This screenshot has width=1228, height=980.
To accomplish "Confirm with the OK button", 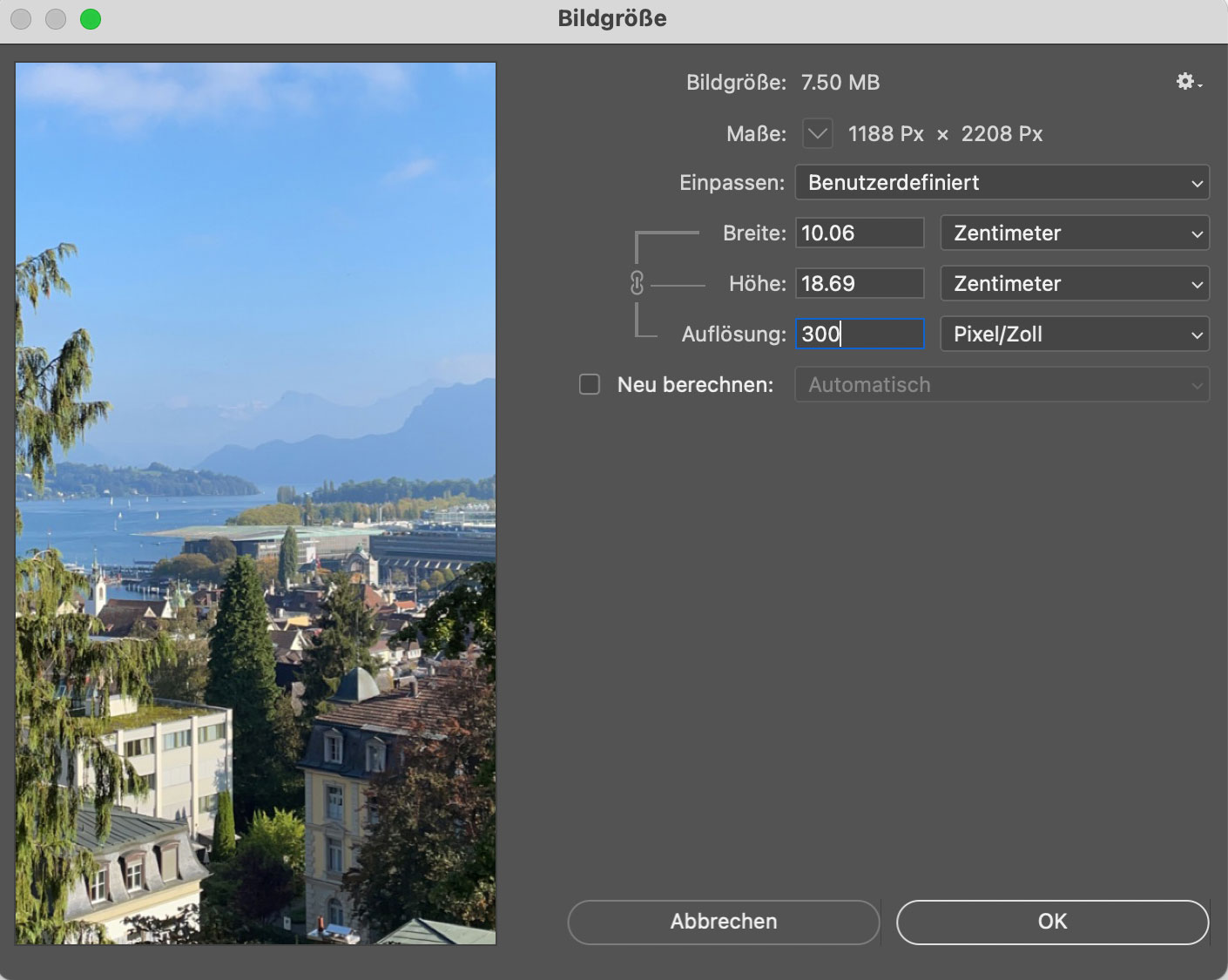I will 1052,922.
